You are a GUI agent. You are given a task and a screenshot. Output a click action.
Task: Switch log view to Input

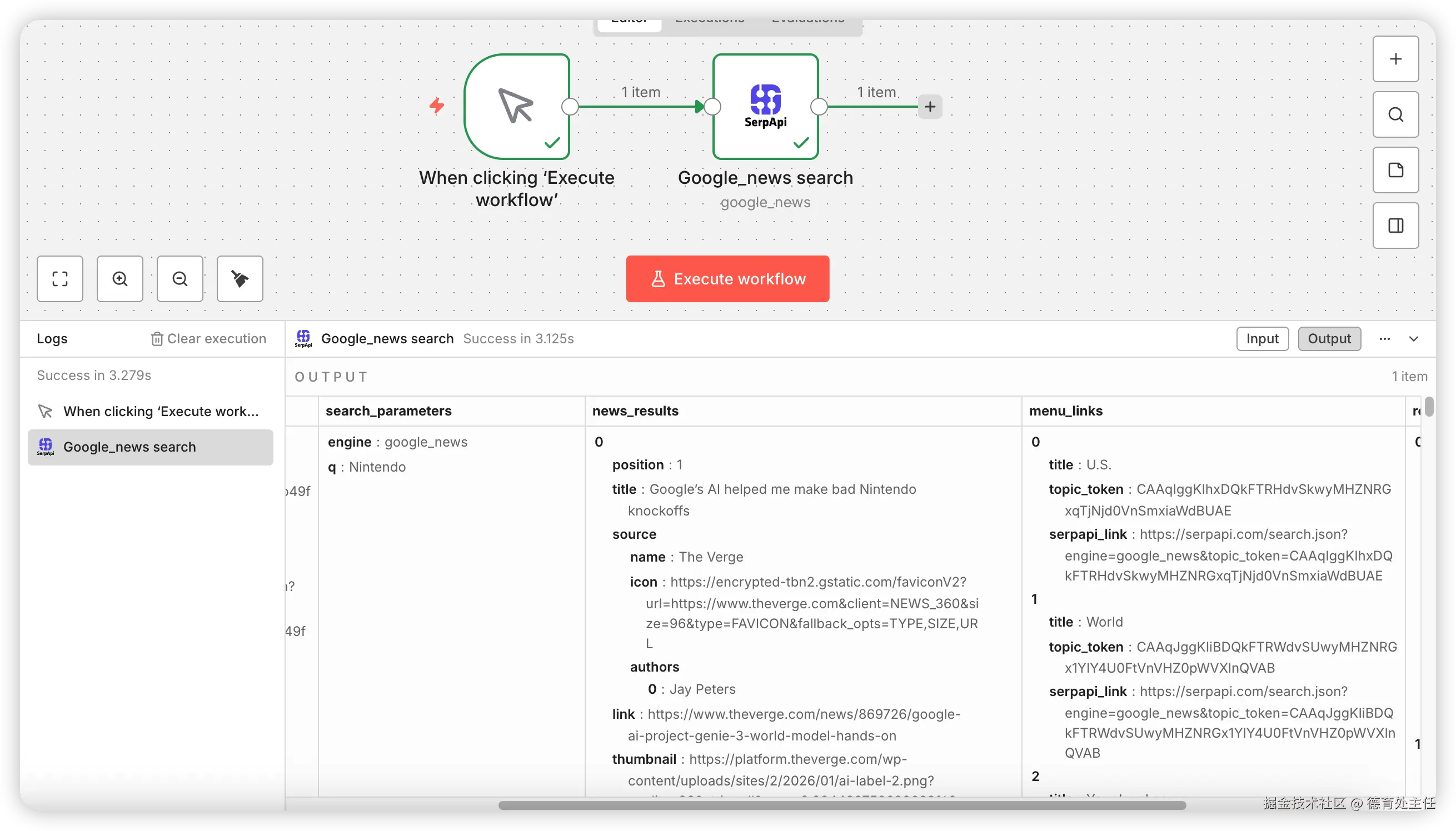1262,338
